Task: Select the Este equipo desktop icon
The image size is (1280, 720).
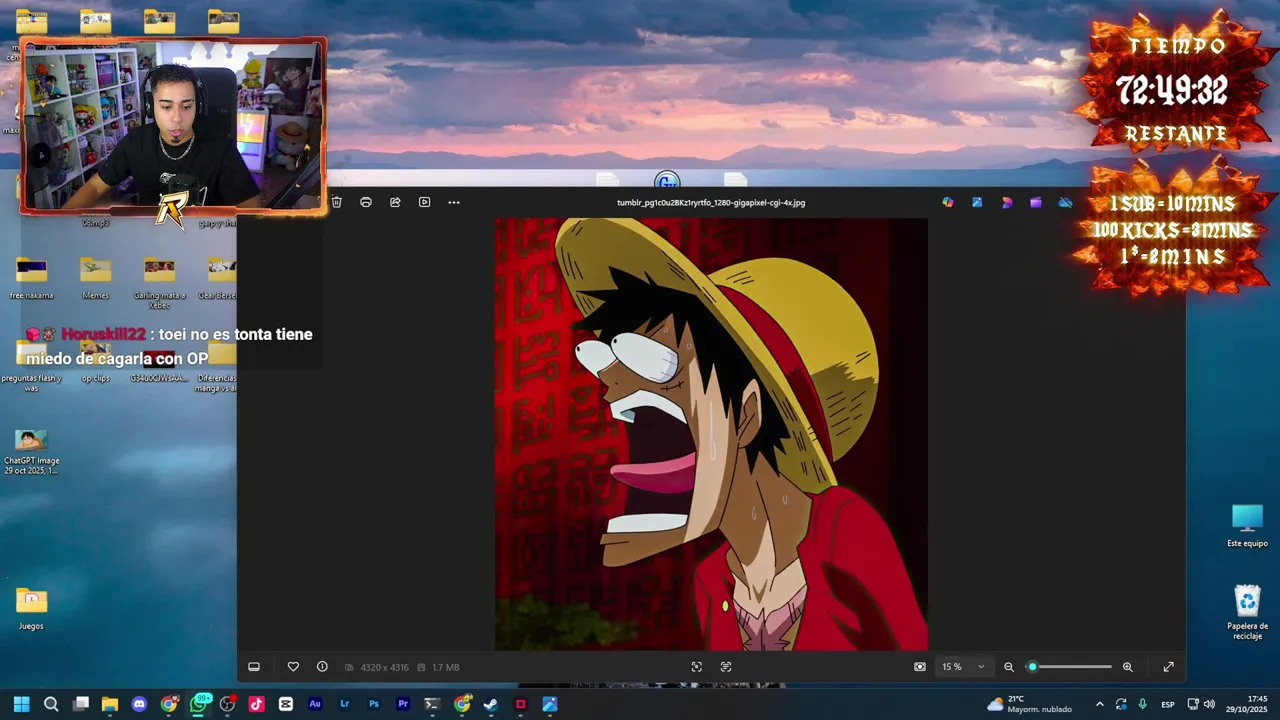Action: point(1247,526)
